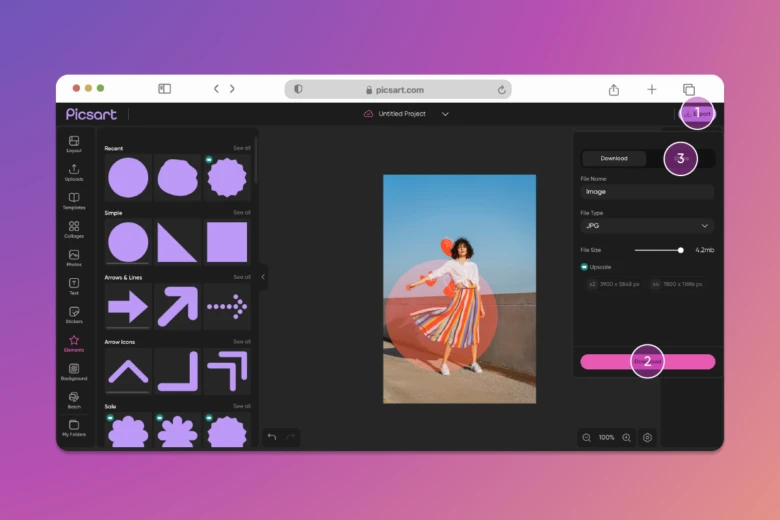780x520 pixels.
Task: Open the Layout tool in sidebar
Action: coord(74,143)
